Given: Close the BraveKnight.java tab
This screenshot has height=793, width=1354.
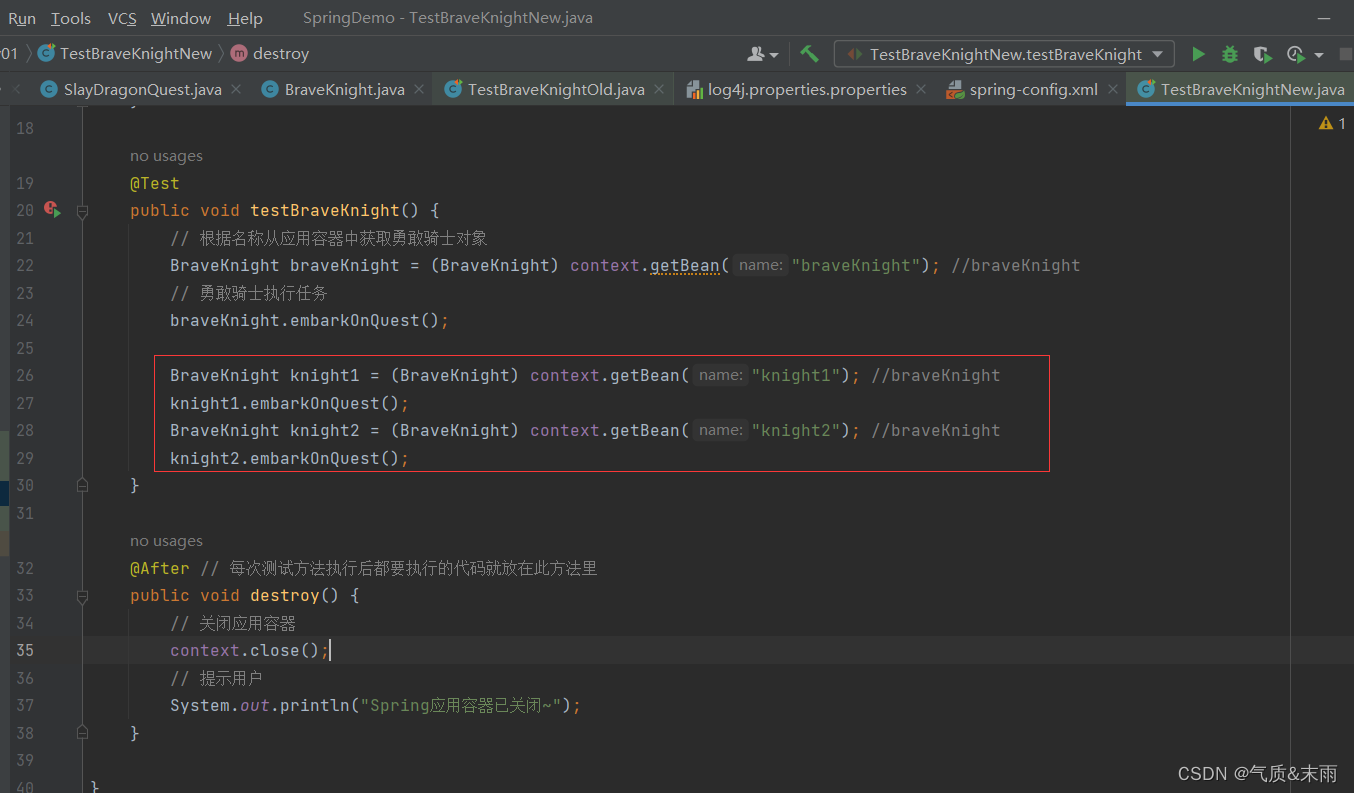Looking at the screenshot, I should pos(419,89).
